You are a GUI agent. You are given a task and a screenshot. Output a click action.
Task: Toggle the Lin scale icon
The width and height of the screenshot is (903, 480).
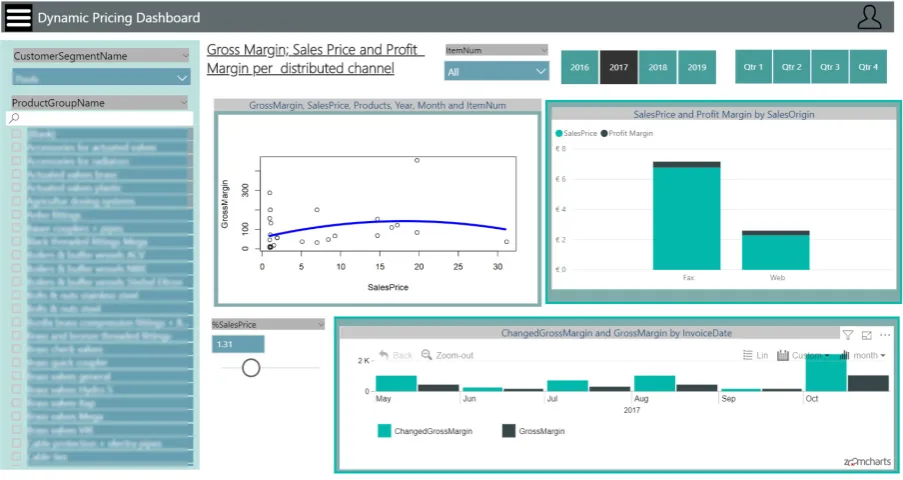748,355
